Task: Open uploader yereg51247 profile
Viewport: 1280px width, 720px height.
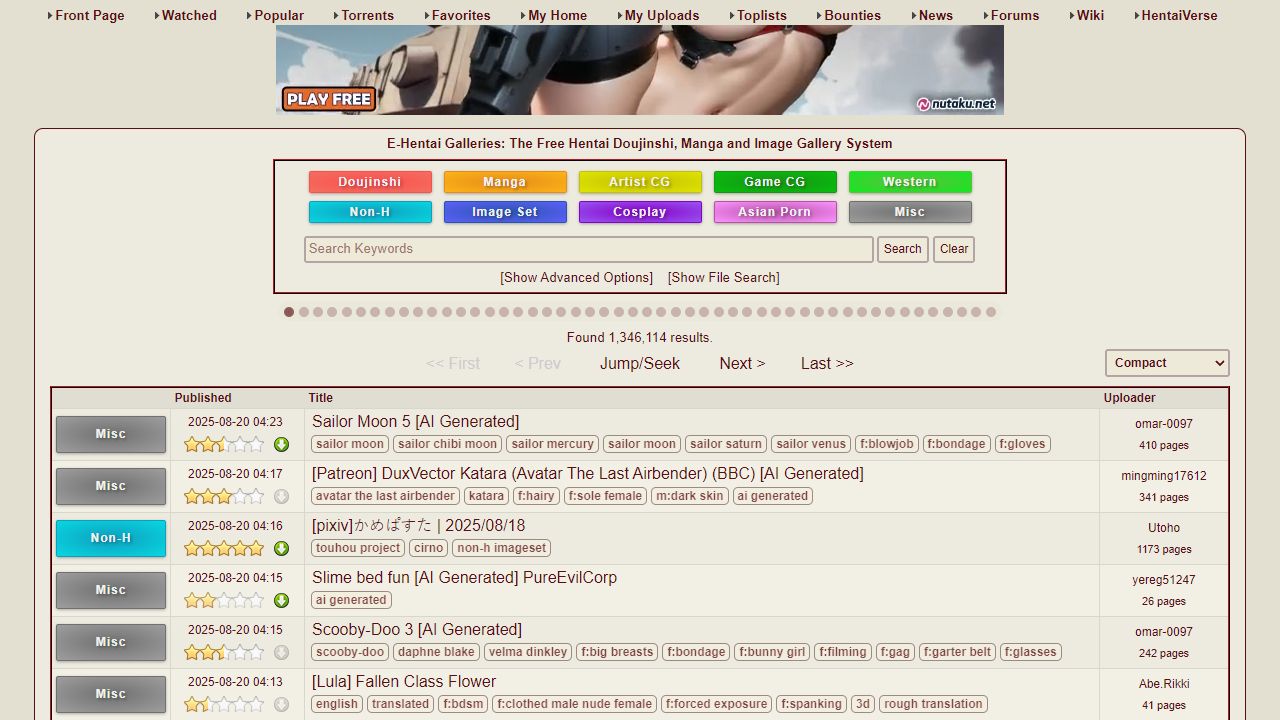Action: point(1164,580)
